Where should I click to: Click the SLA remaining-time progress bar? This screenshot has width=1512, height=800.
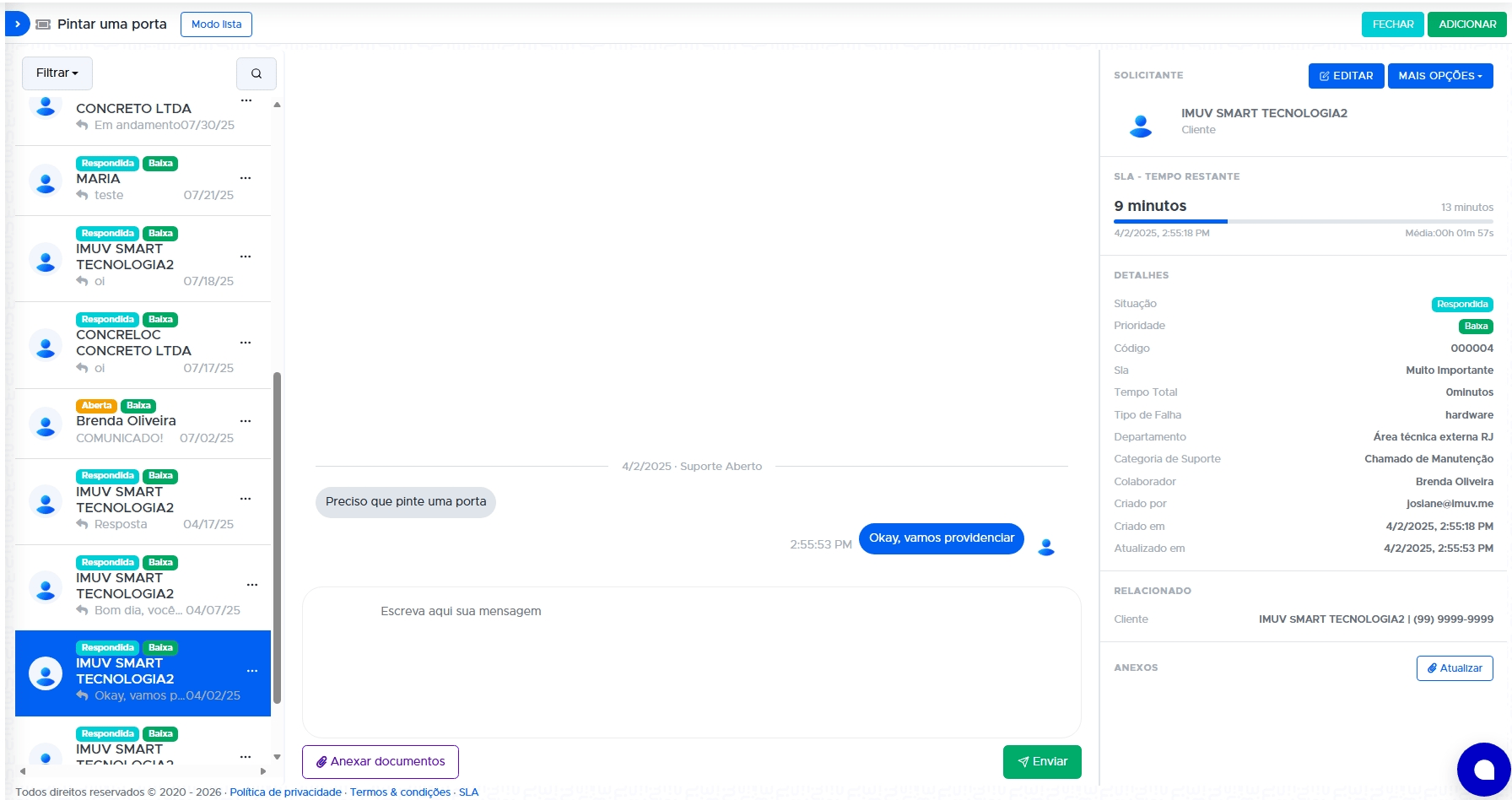[1304, 221]
